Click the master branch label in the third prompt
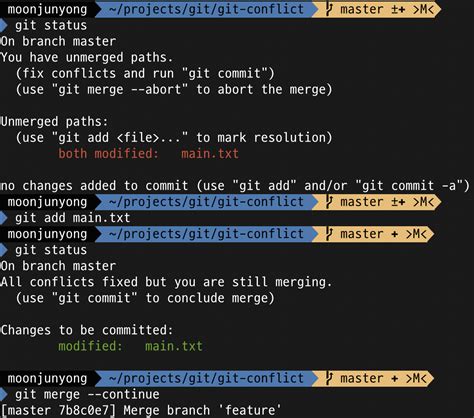The image size is (474, 418). pyautogui.click(x=362, y=234)
